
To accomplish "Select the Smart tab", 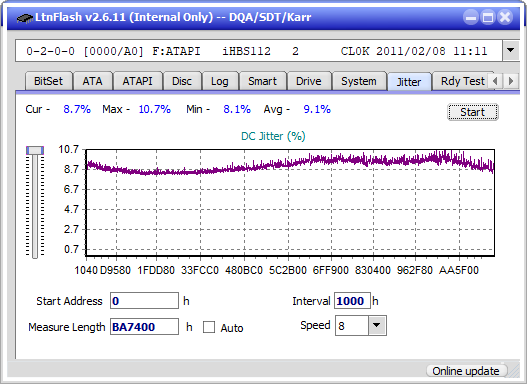I will coord(262,81).
